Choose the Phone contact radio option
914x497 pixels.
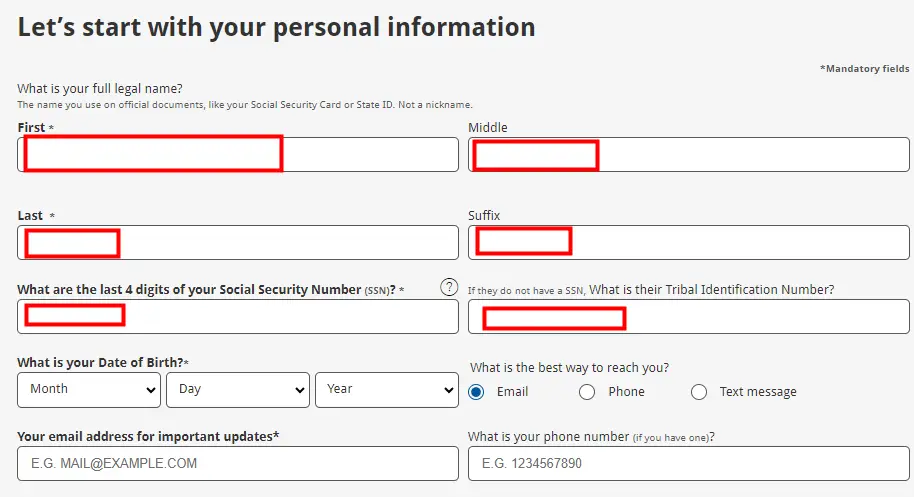coord(587,392)
